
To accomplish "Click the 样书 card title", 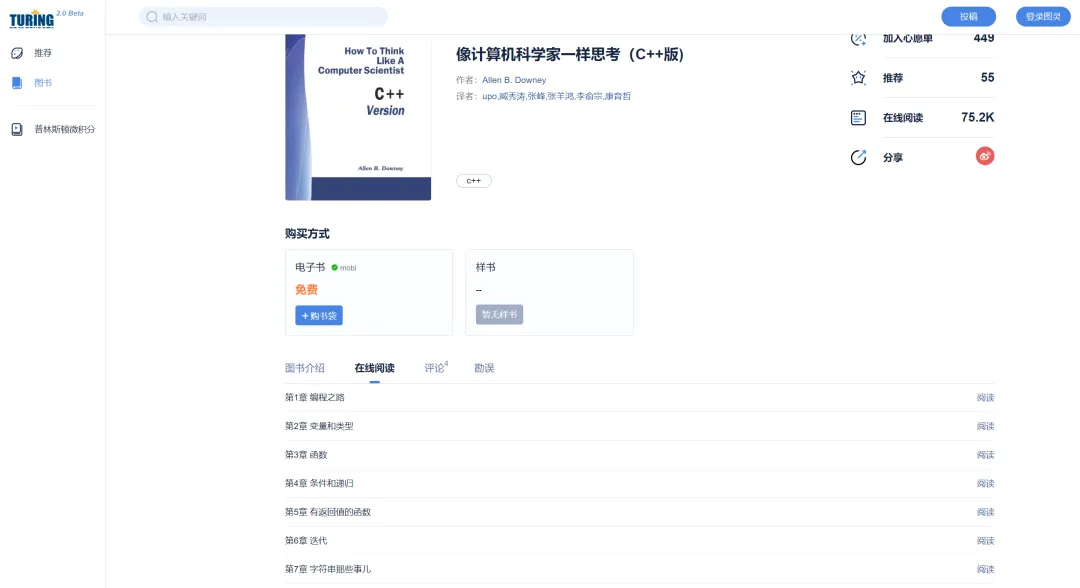I will click(x=486, y=267).
